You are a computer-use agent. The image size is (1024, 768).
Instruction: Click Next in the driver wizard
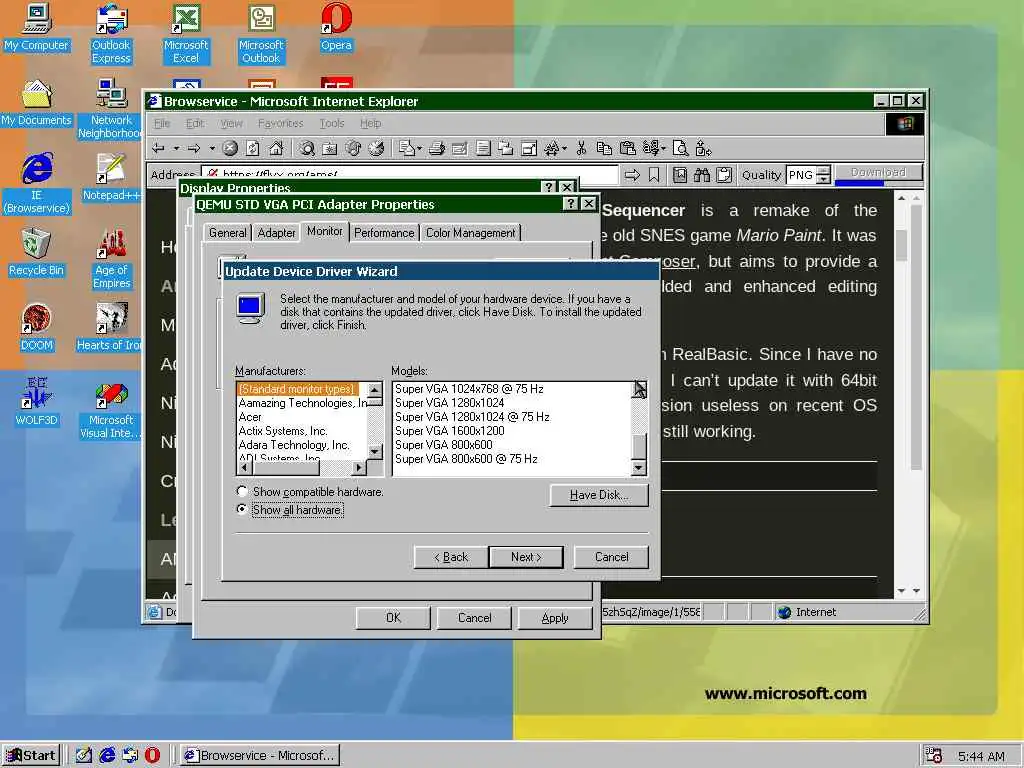click(x=526, y=557)
